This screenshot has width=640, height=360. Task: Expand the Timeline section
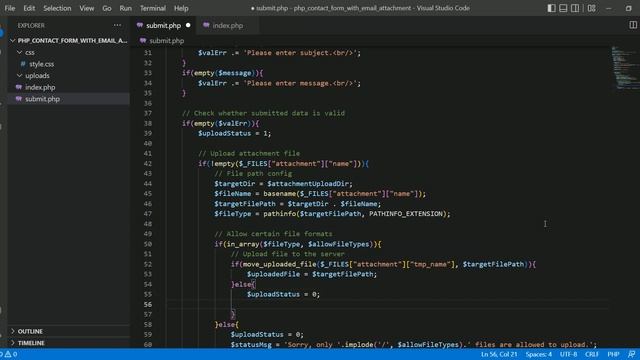coord(31,343)
